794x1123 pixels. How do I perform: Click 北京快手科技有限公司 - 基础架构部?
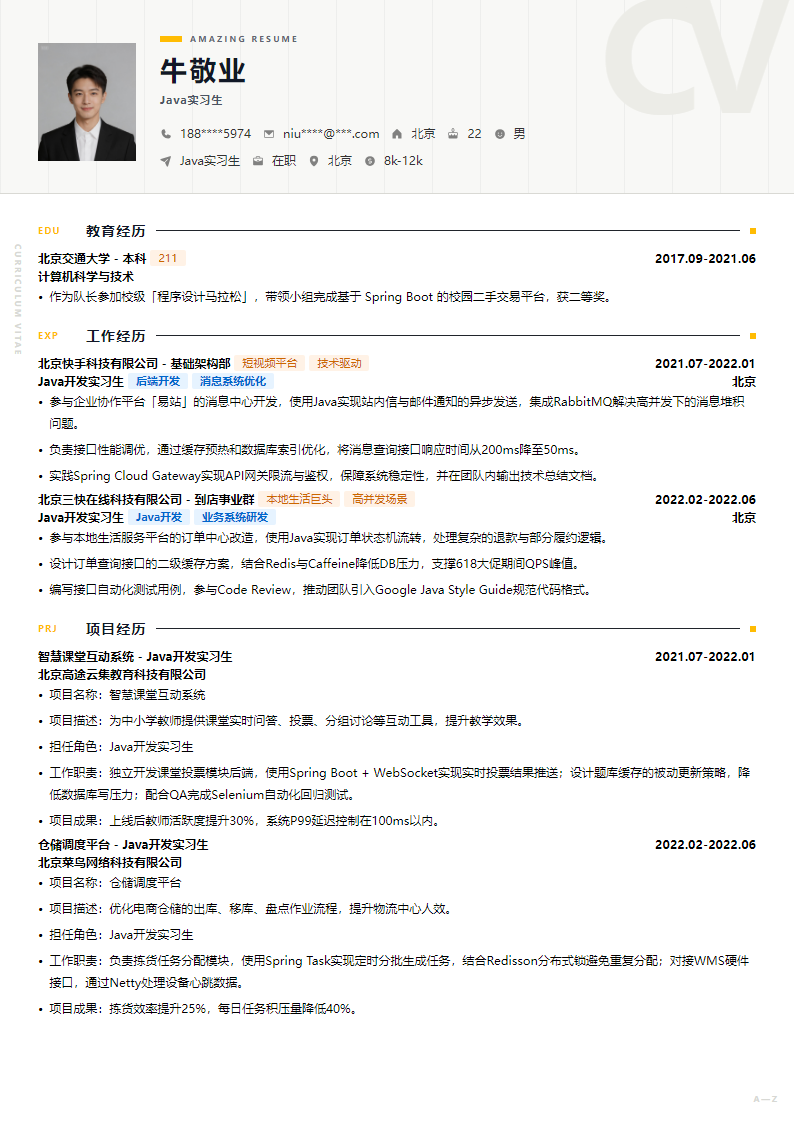(134, 364)
